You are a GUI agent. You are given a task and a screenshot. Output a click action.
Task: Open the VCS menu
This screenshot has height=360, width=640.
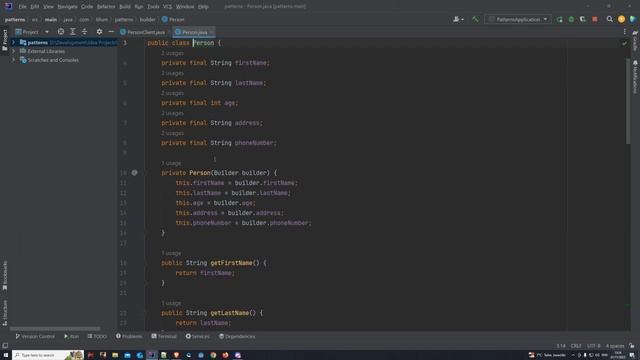click(167, 7)
